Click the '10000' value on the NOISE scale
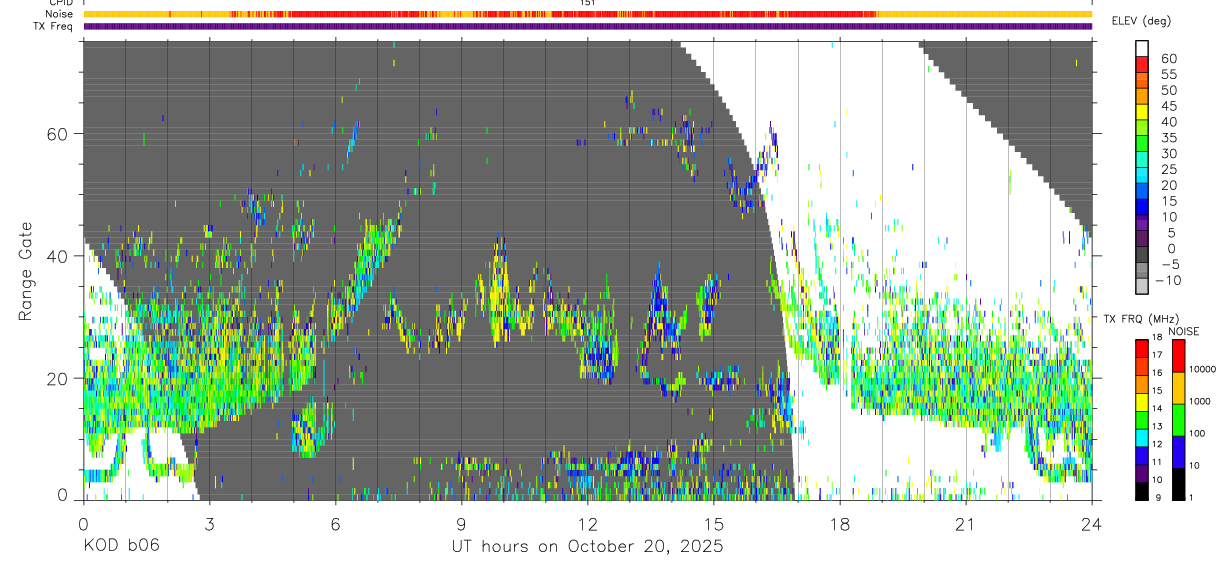The image size is (1228, 567). coord(1202,369)
